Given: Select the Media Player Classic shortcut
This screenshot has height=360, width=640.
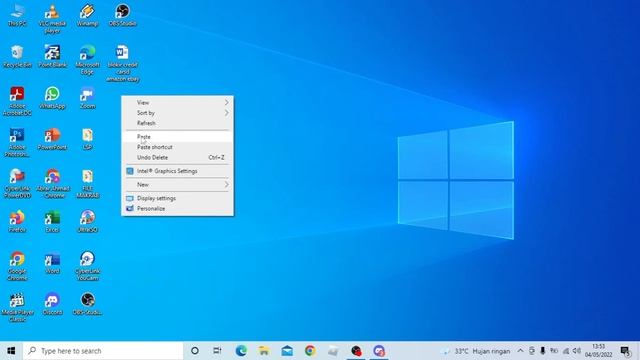Looking at the screenshot, I should 17,307.
